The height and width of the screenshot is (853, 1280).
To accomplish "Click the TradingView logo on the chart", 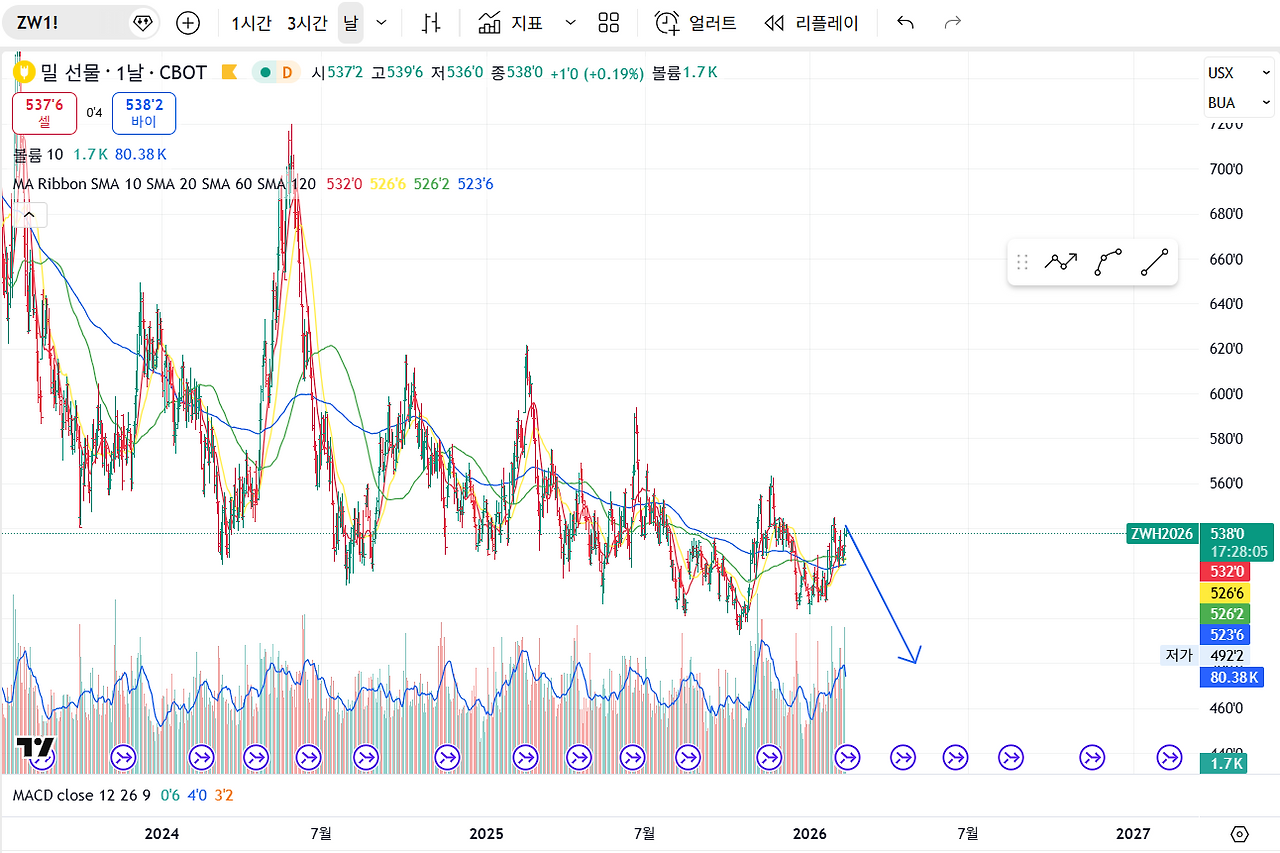I will click(36, 749).
